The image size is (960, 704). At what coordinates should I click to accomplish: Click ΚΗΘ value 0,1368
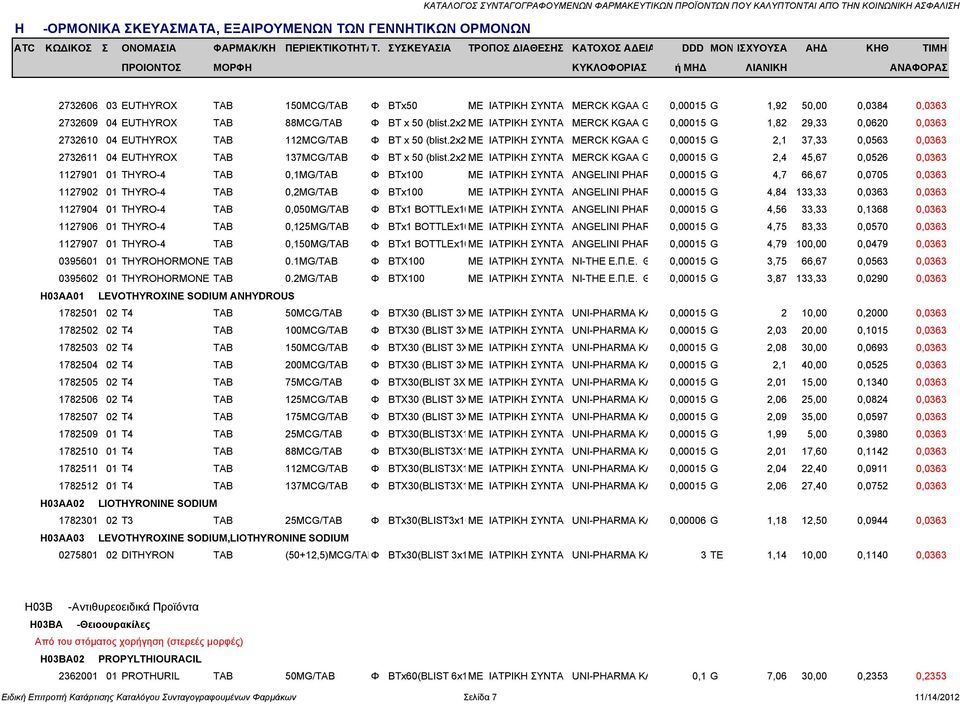click(872, 209)
